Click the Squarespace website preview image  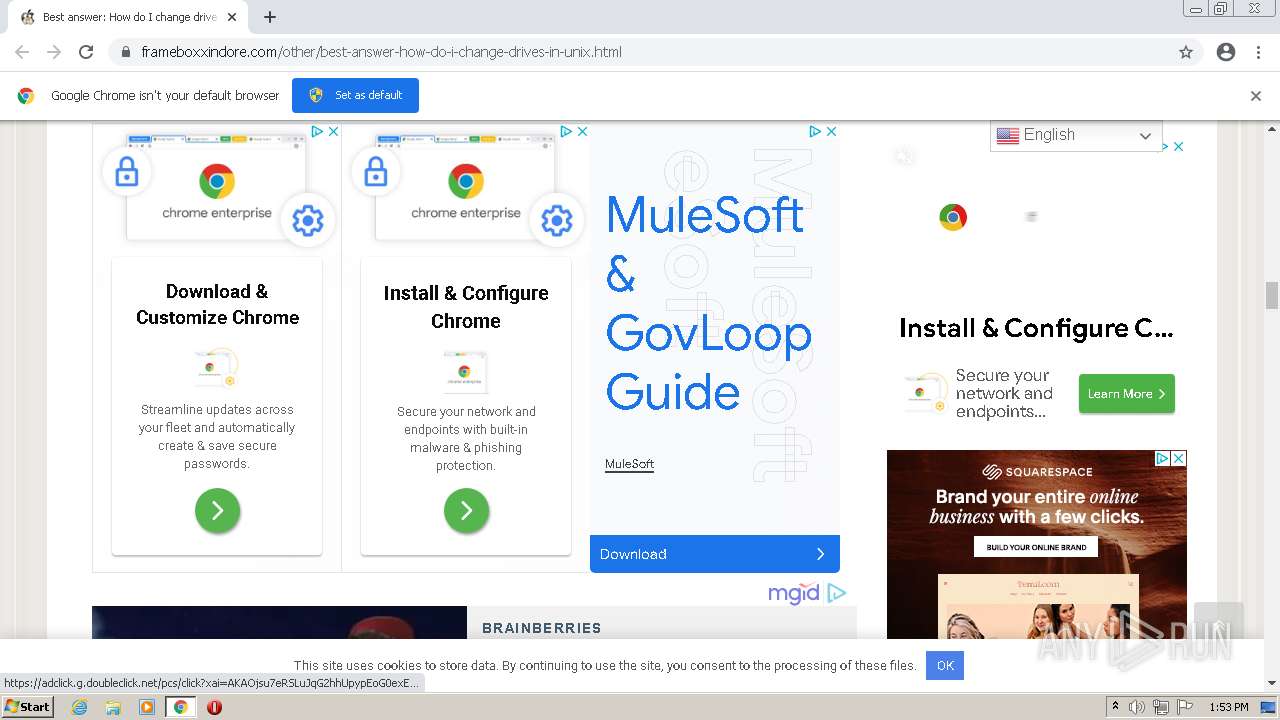pyautogui.click(x=1037, y=607)
